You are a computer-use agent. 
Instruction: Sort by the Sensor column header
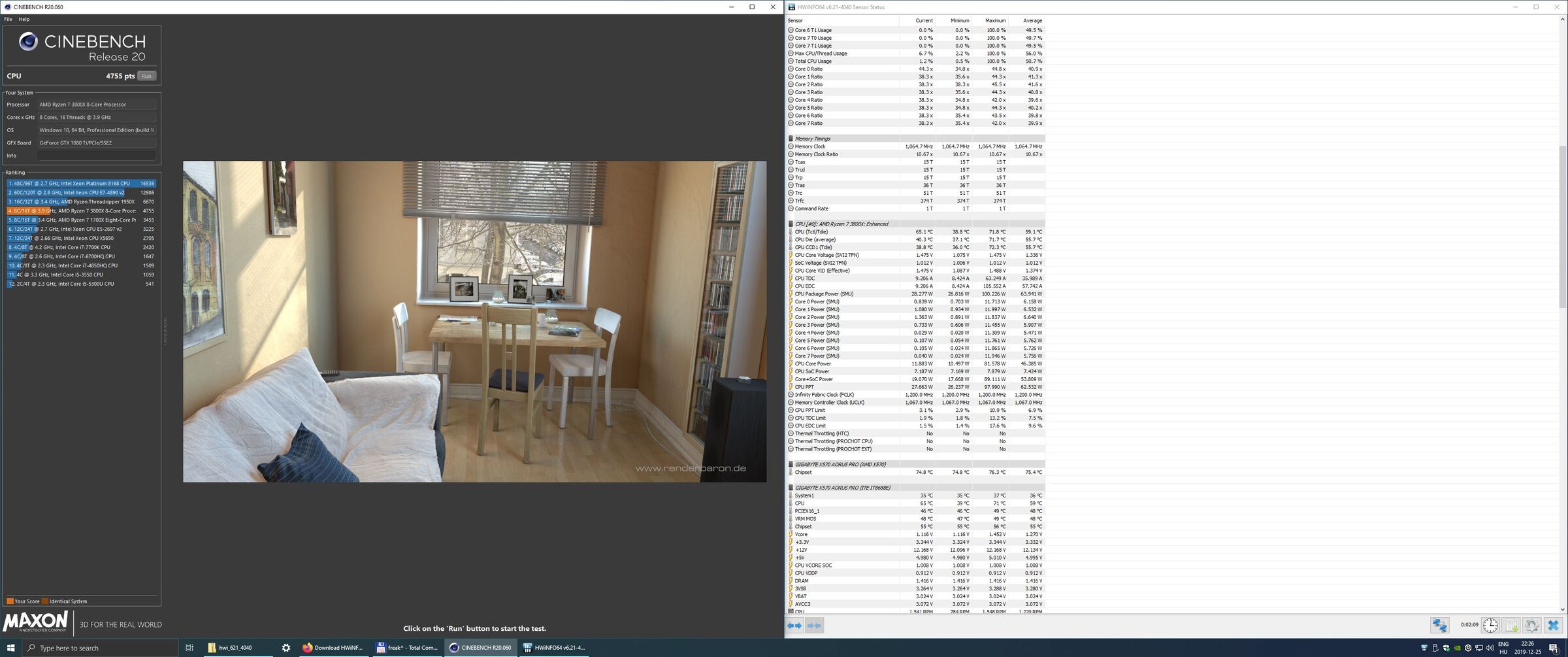(x=841, y=21)
